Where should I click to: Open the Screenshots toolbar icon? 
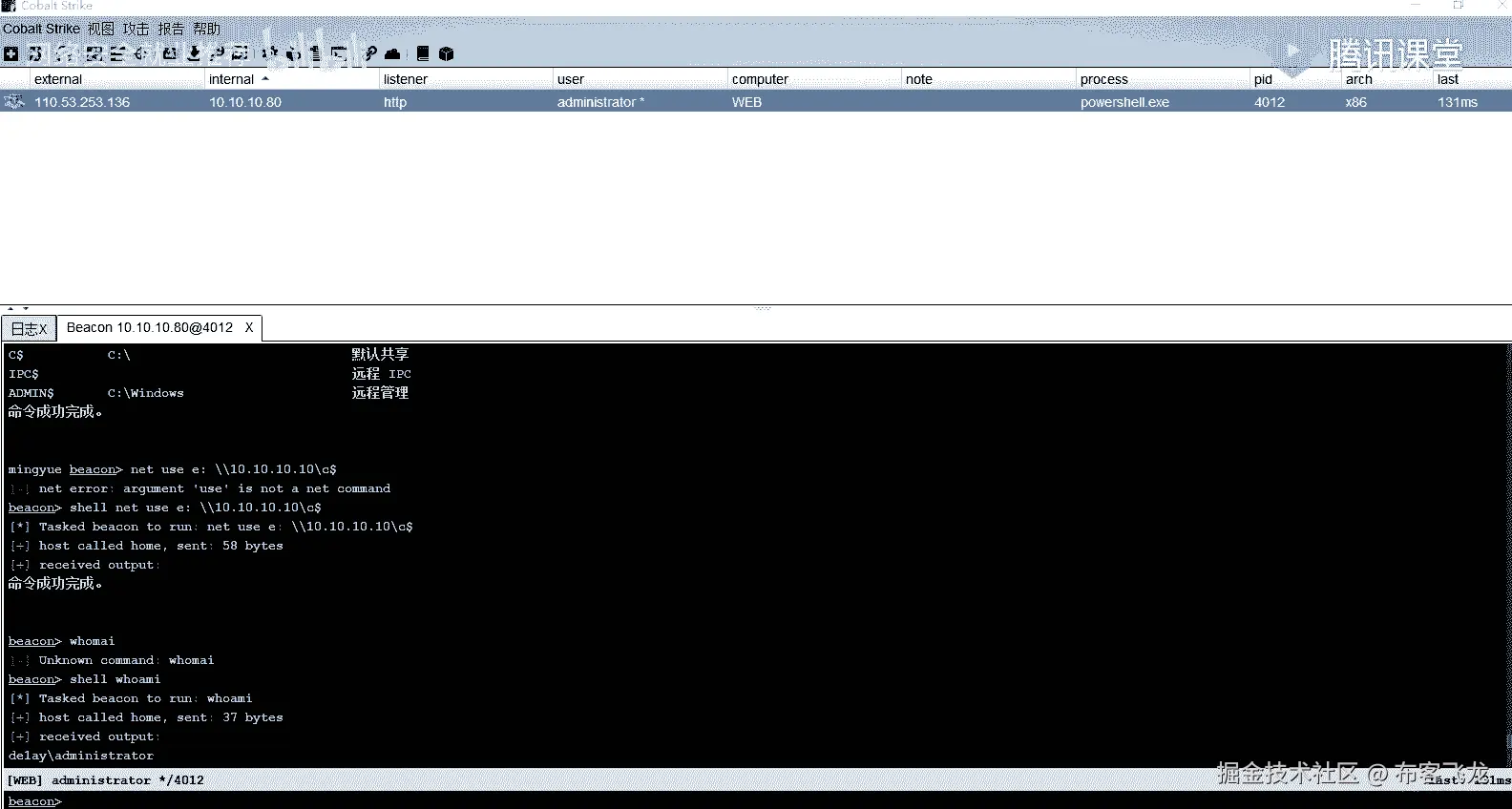(x=240, y=53)
